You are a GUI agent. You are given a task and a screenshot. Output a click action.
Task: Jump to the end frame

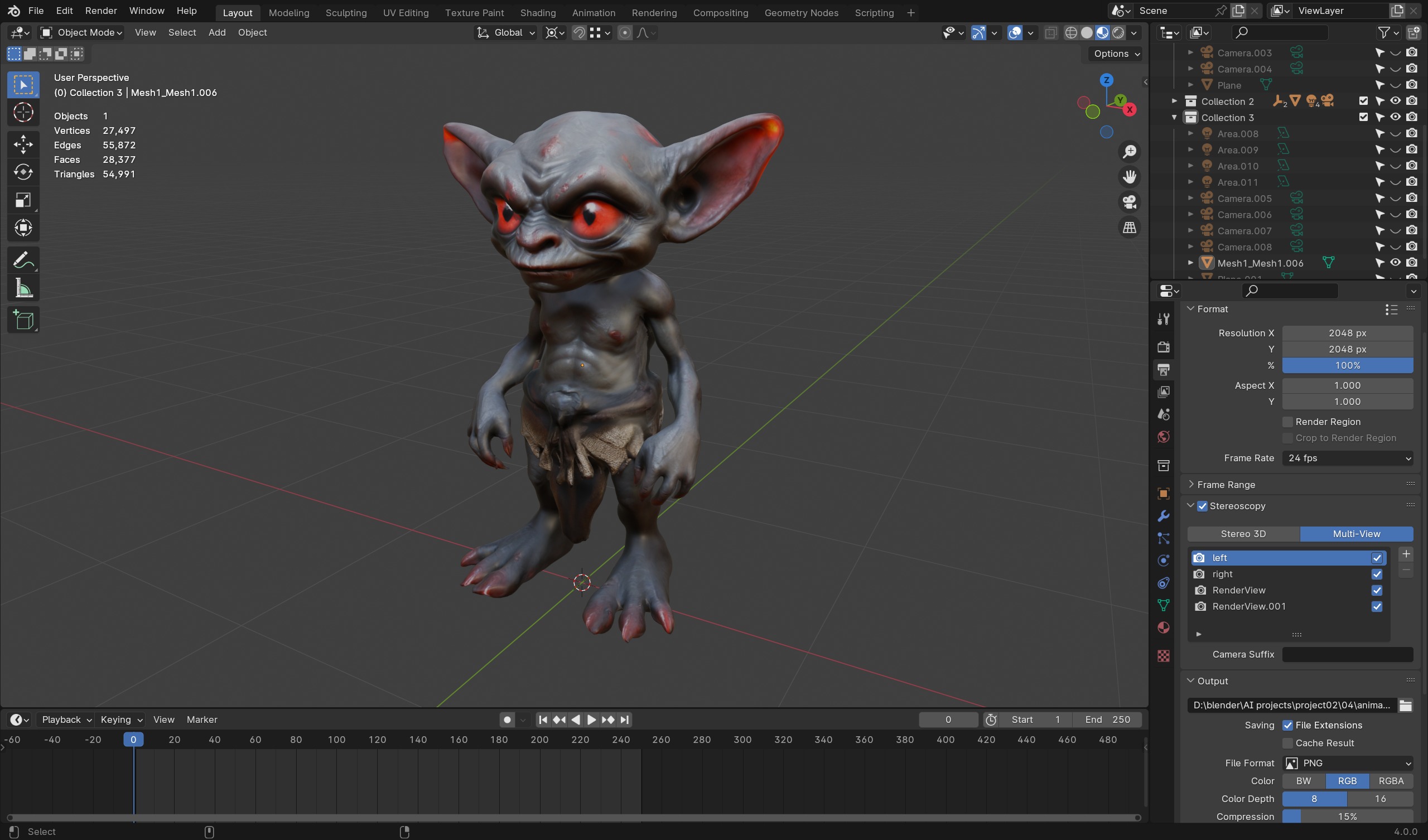tap(624, 720)
